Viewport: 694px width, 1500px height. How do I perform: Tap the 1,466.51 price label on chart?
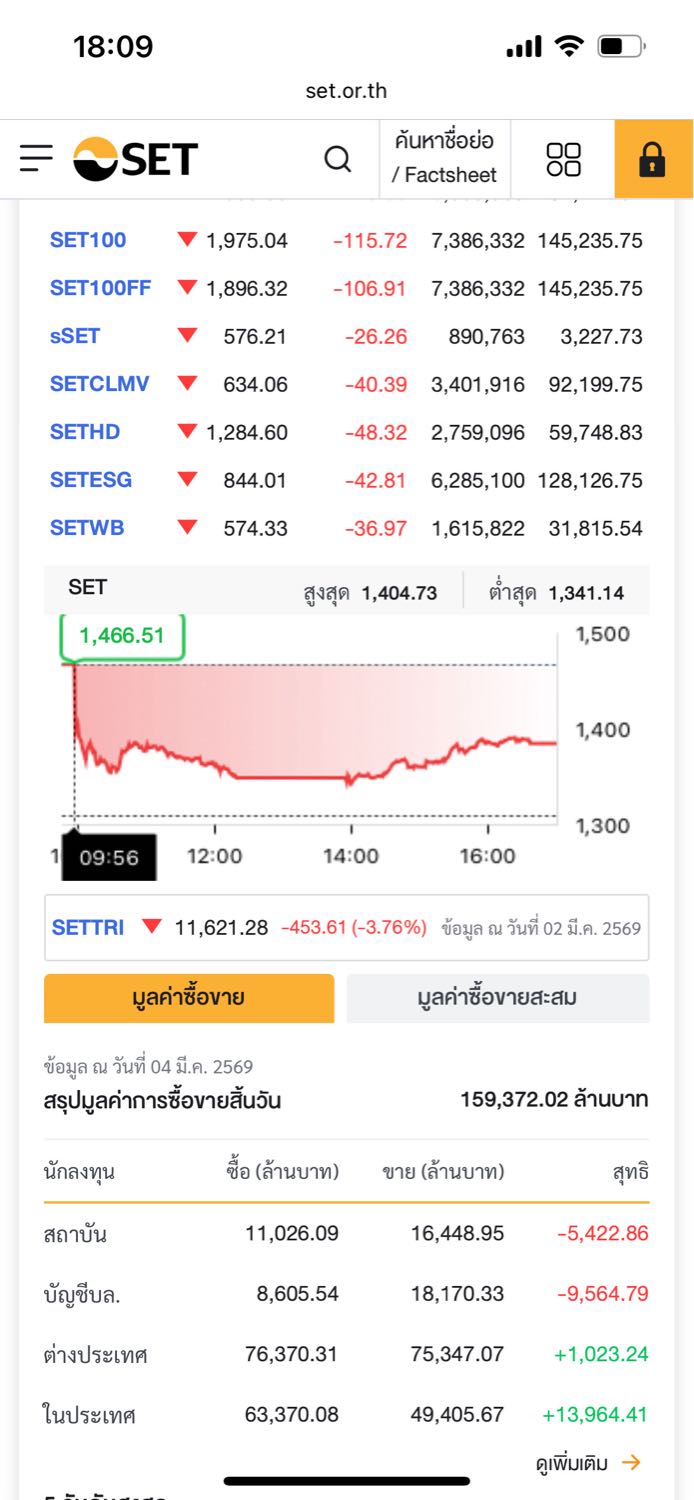click(122, 636)
